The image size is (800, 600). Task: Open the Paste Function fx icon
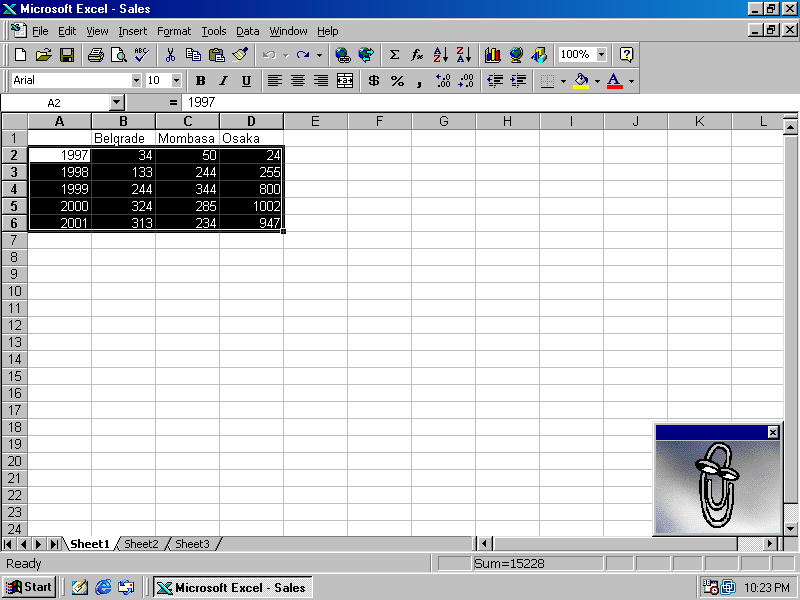[x=417, y=55]
